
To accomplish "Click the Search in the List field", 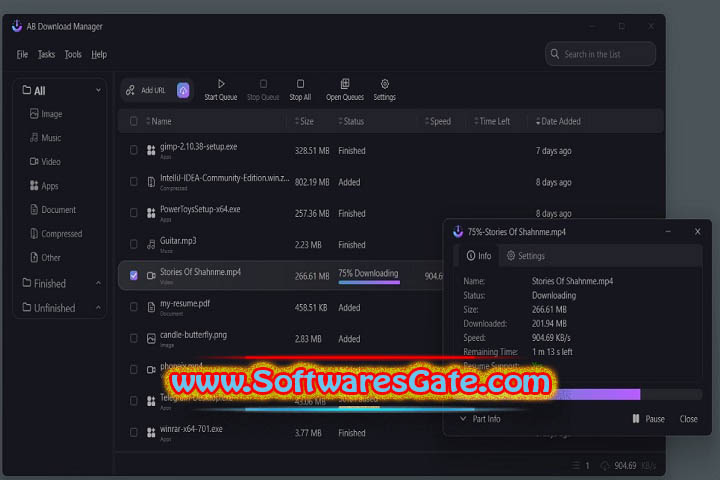I will pyautogui.click(x=600, y=54).
